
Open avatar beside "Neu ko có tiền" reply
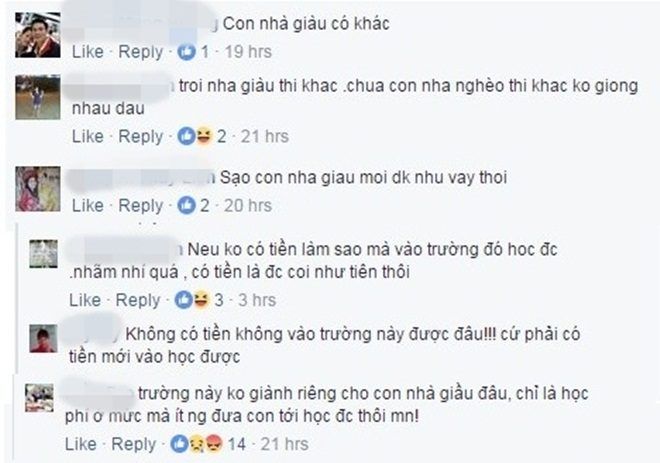pyautogui.click(x=42, y=253)
